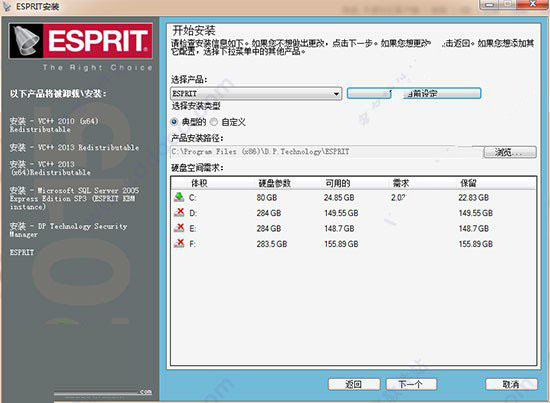Click VC++ 2010 (x64) Redistributable entry
This screenshot has height=403, width=550.
(54, 125)
